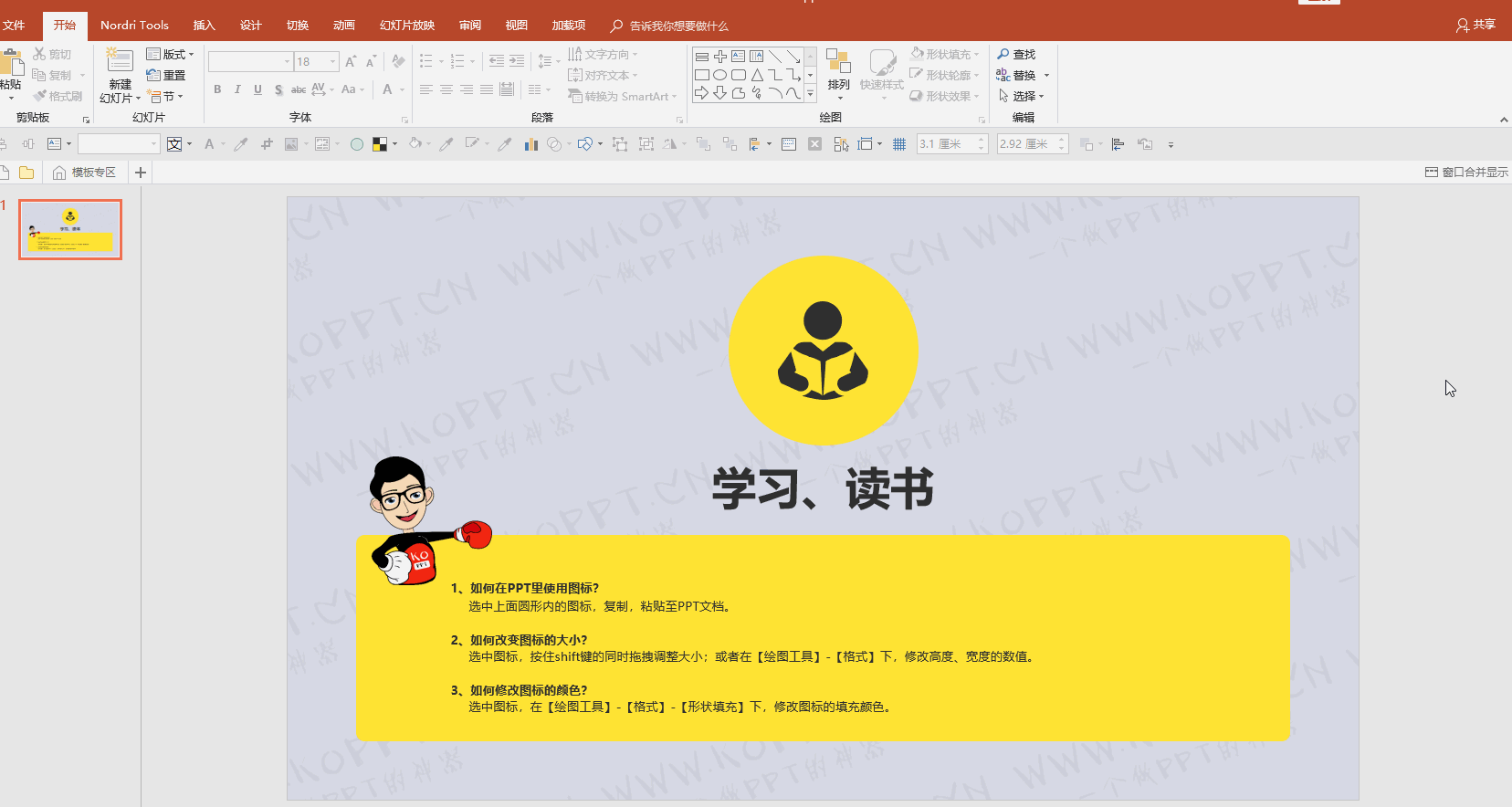Select right arrow shape in gallery
This screenshot has height=807, width=1512.
pyautogui.click(x=701, y=93)
